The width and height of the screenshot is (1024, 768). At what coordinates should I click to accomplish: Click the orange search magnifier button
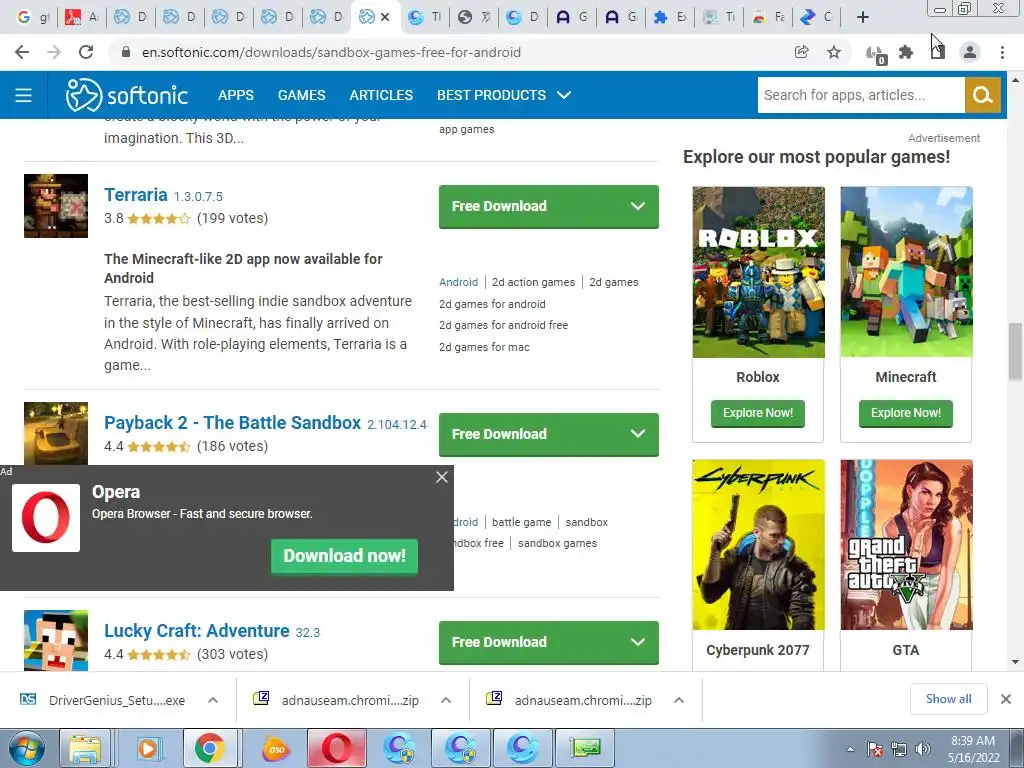982,95
